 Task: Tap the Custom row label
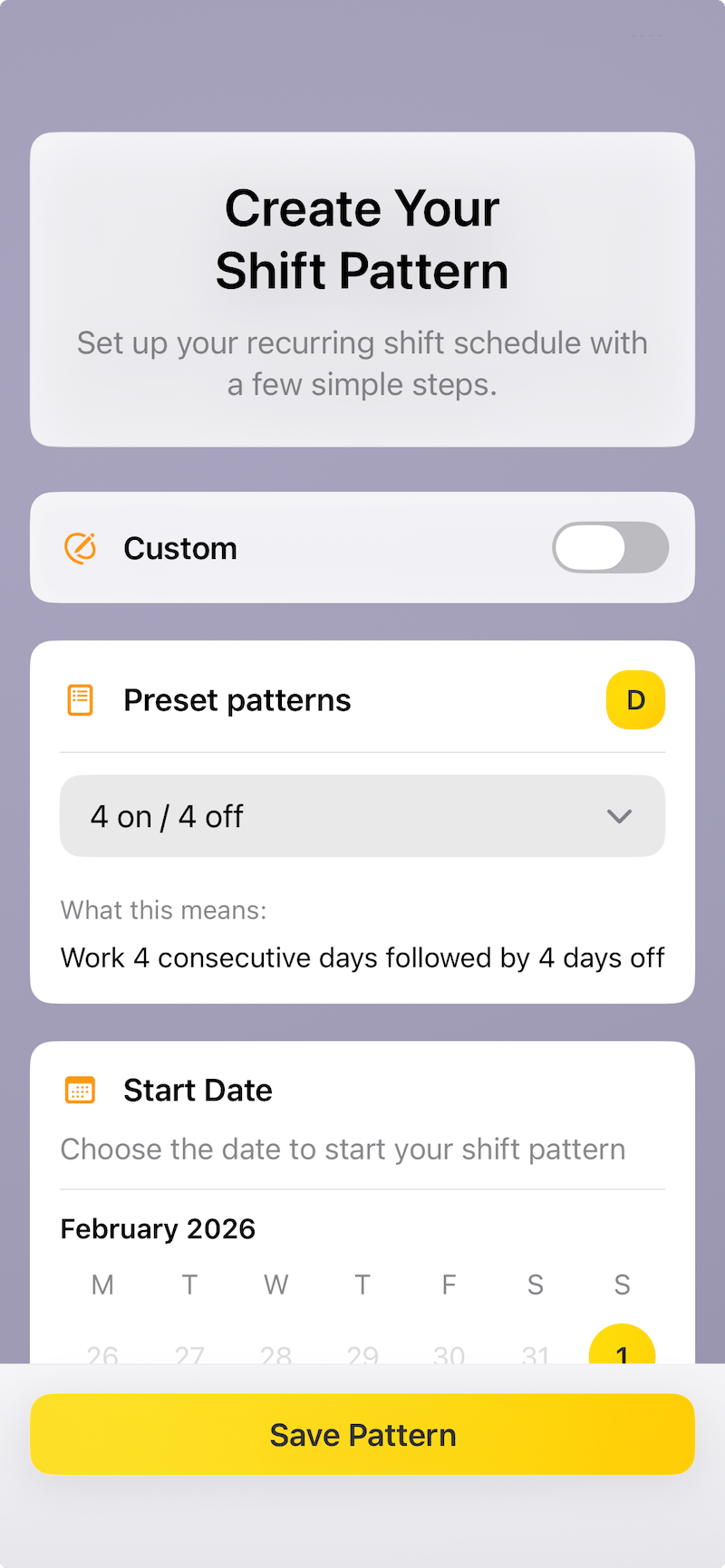[x=180, y=548]
